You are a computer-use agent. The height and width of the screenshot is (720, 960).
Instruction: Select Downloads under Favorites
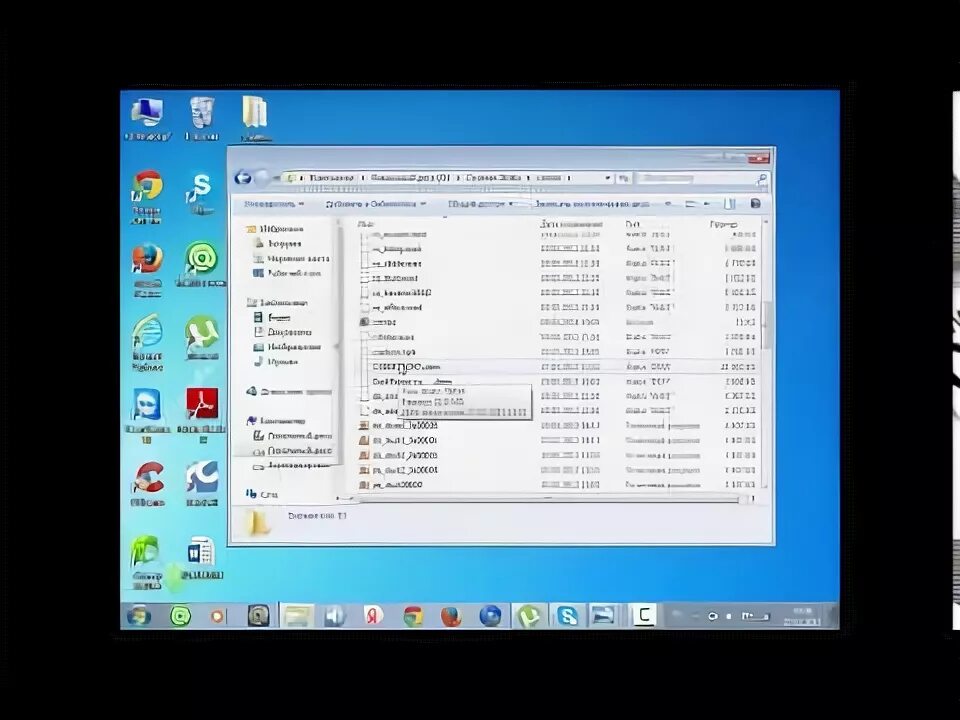click(278, 244)
